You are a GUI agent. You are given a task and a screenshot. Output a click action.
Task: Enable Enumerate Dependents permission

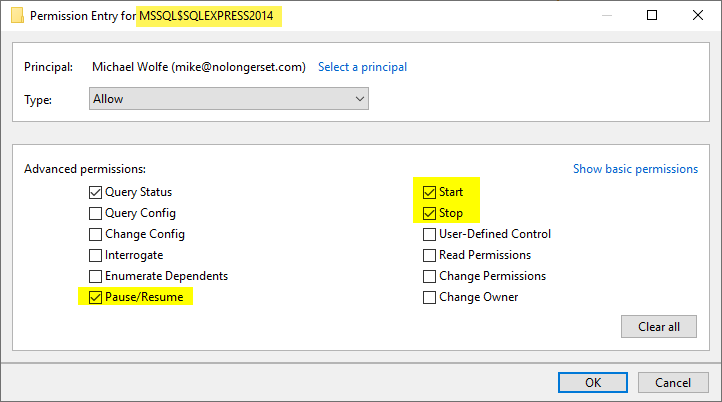click(95, 276)
